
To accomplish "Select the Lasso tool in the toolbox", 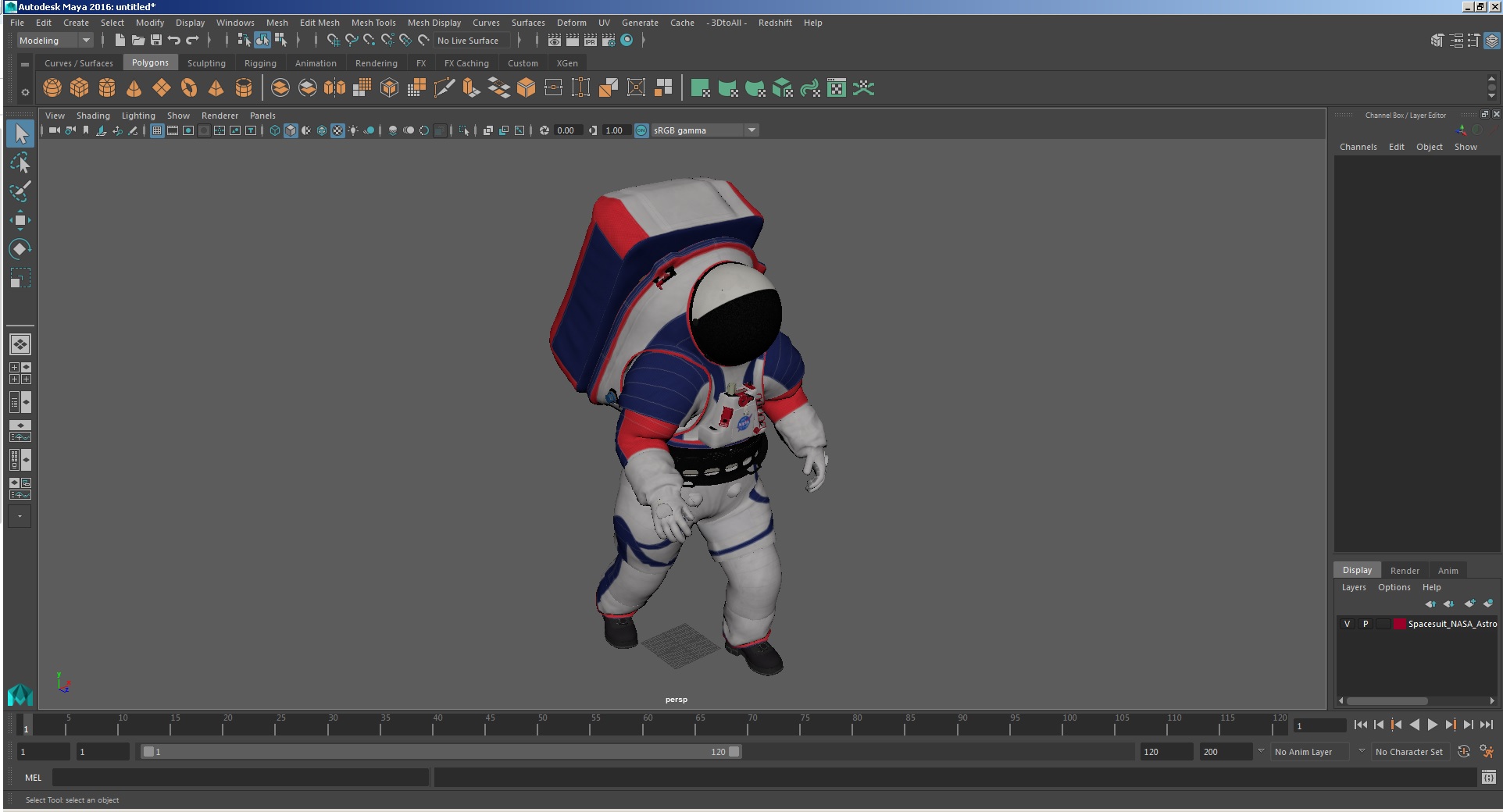I will [x=20, y=162].
